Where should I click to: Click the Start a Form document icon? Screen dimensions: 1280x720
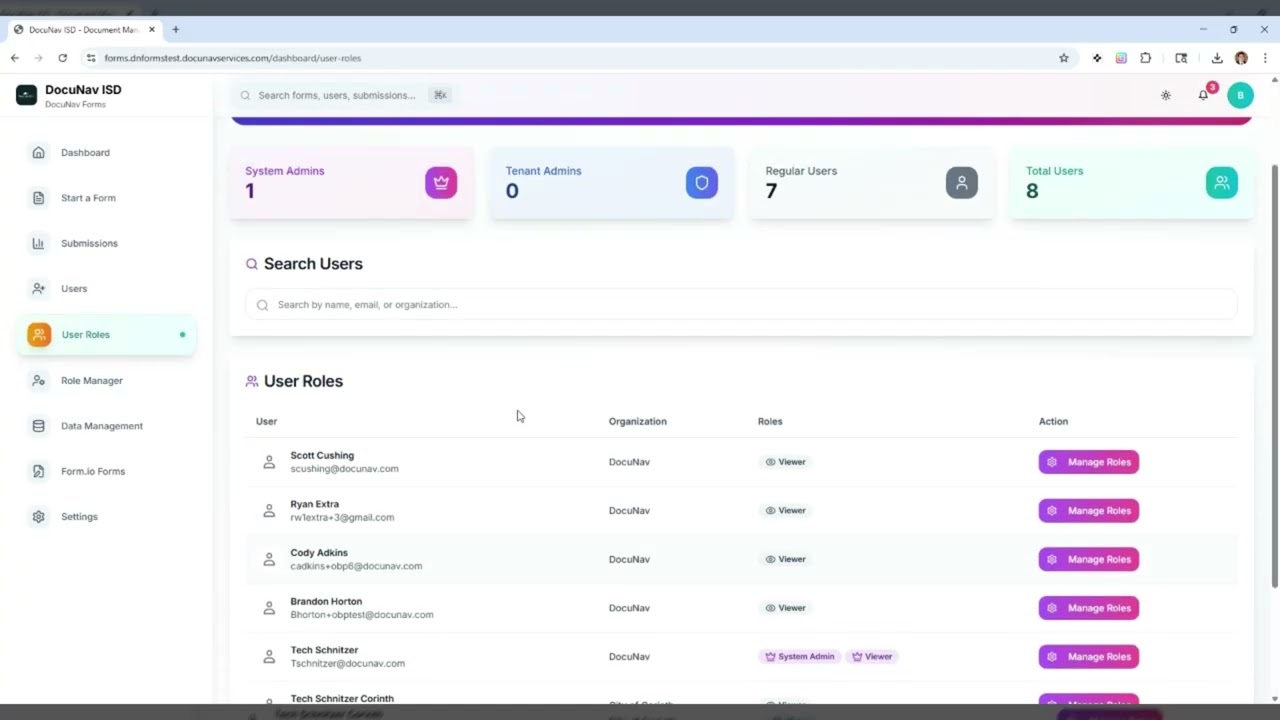point(38,198)
